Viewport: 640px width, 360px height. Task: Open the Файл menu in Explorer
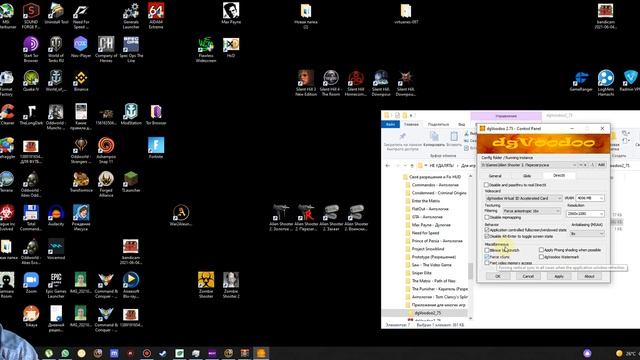[x=390, y=124]
